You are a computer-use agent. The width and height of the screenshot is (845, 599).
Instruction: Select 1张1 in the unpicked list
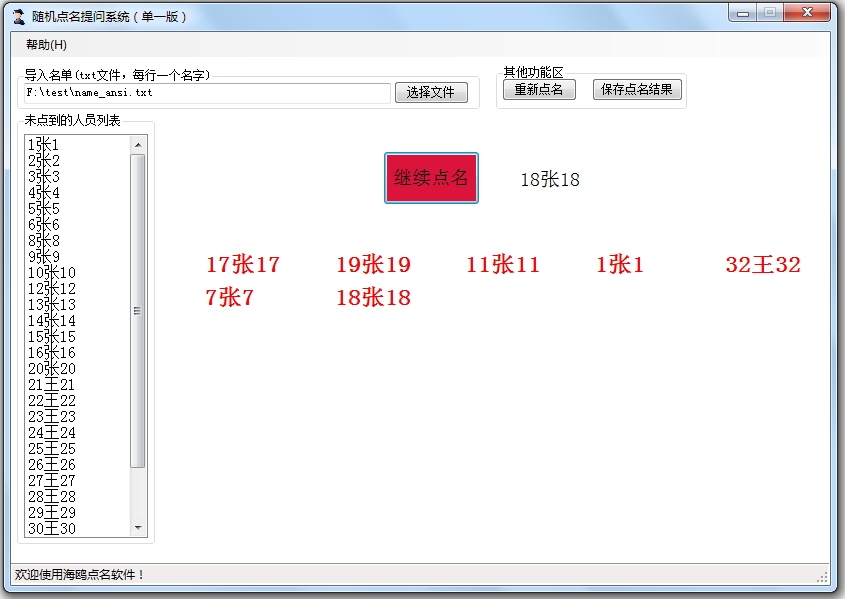click(x=78, y=145)
